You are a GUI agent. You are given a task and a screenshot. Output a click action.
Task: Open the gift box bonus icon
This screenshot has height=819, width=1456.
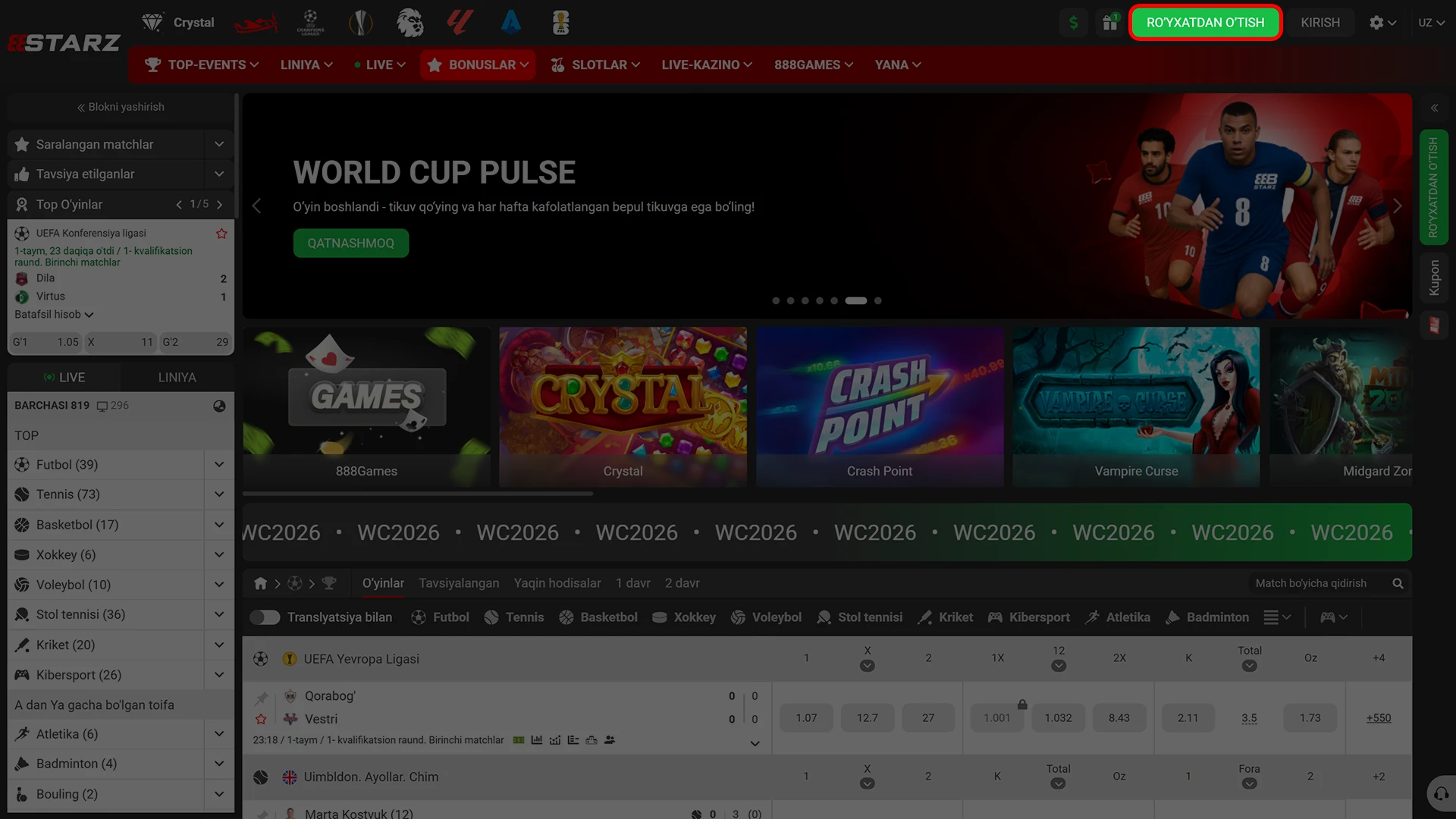click(1110, 23)
